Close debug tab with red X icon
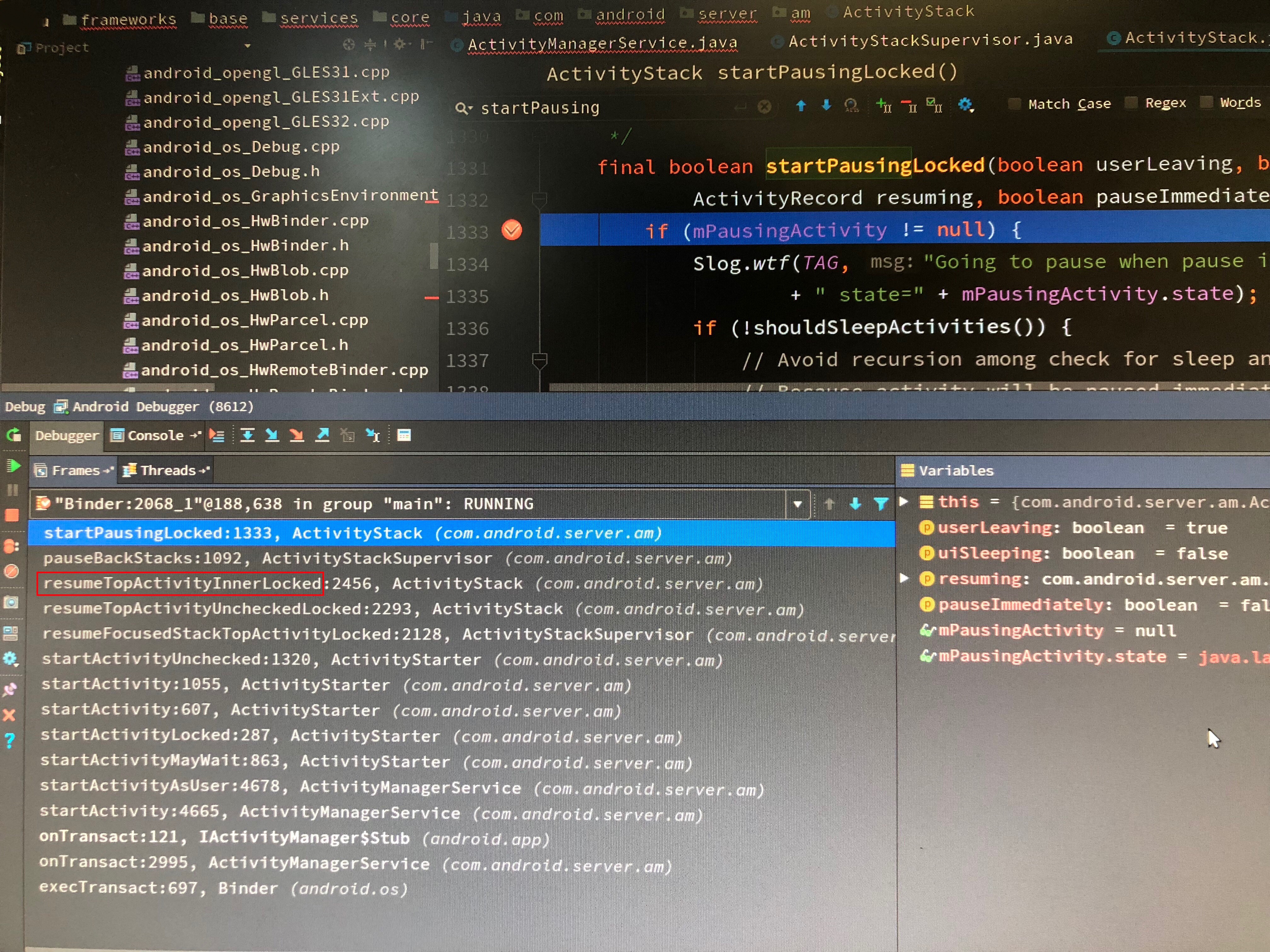 (9, 715)
